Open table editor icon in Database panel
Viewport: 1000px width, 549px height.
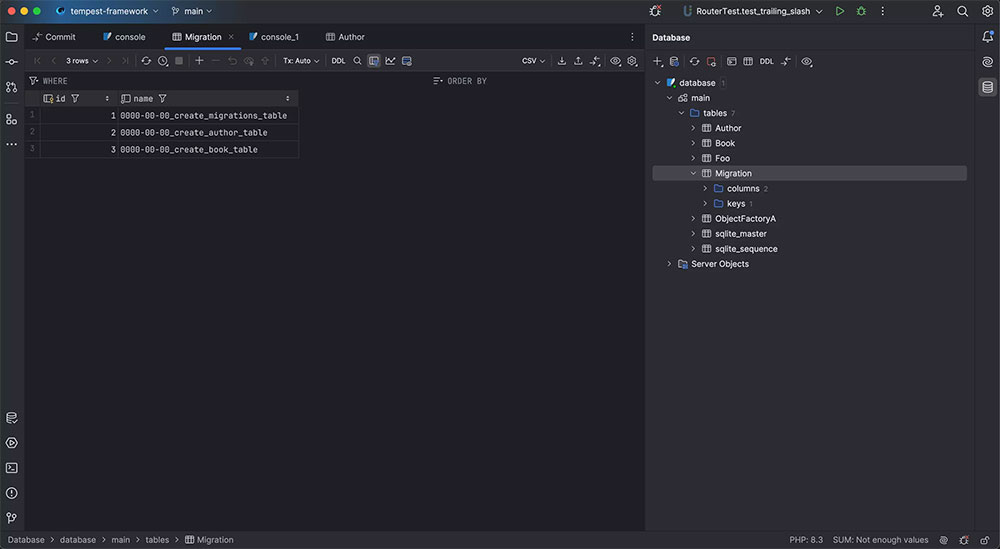coord(748,61)
